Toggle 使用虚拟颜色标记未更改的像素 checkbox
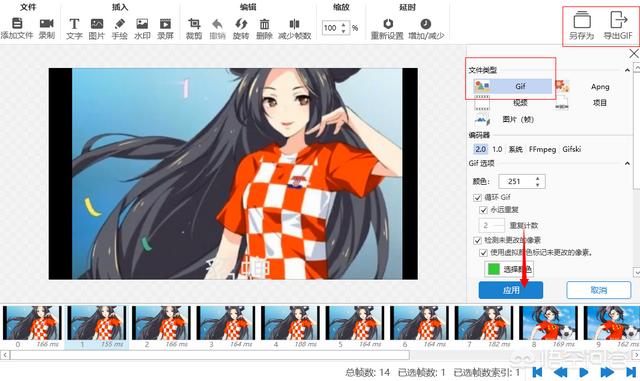The height and width of the screenshot is (381, 640). point(483,253)
